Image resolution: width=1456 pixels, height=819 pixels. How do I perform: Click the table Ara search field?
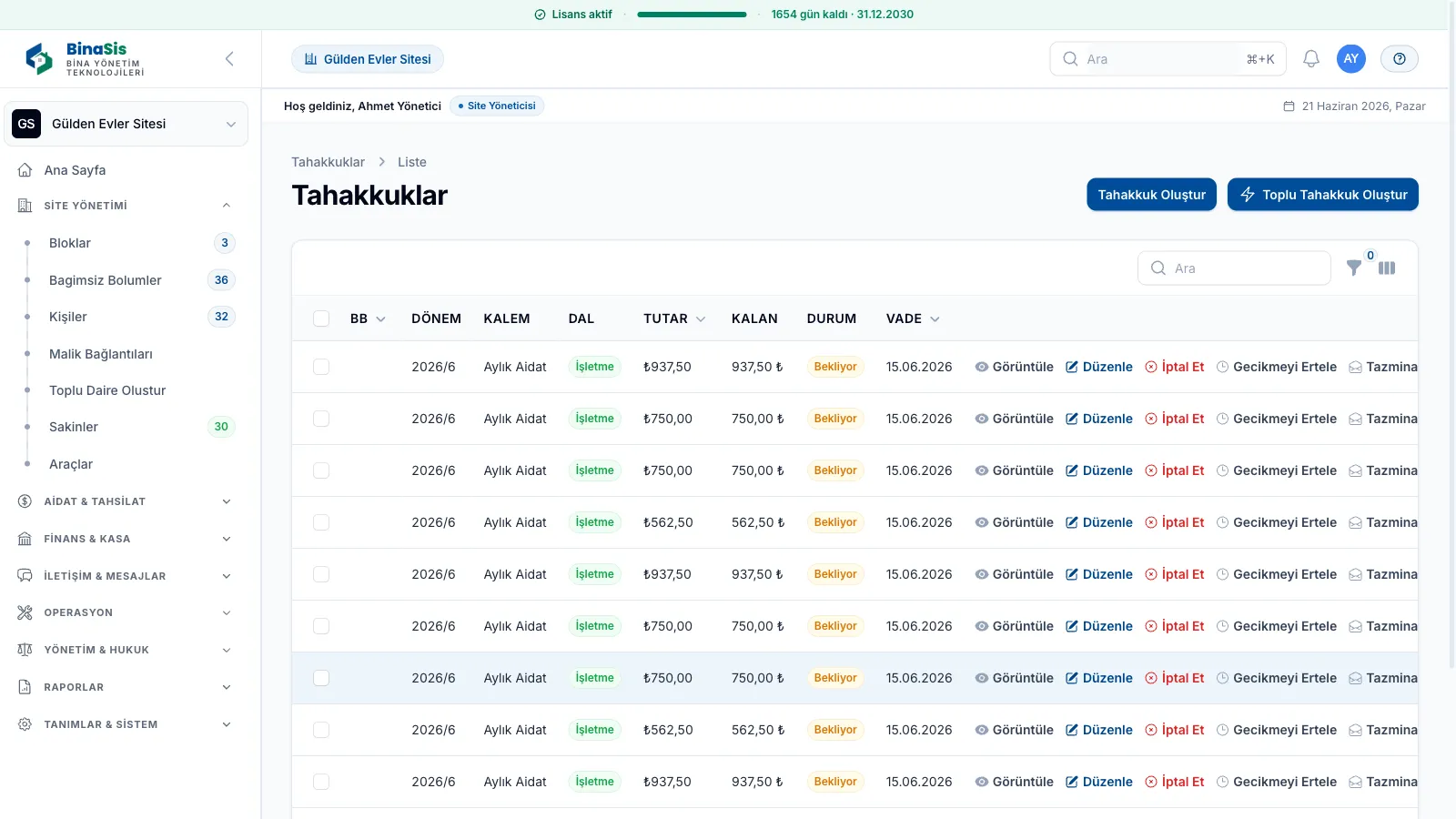pyautogui.click(x=1234, y=268)
